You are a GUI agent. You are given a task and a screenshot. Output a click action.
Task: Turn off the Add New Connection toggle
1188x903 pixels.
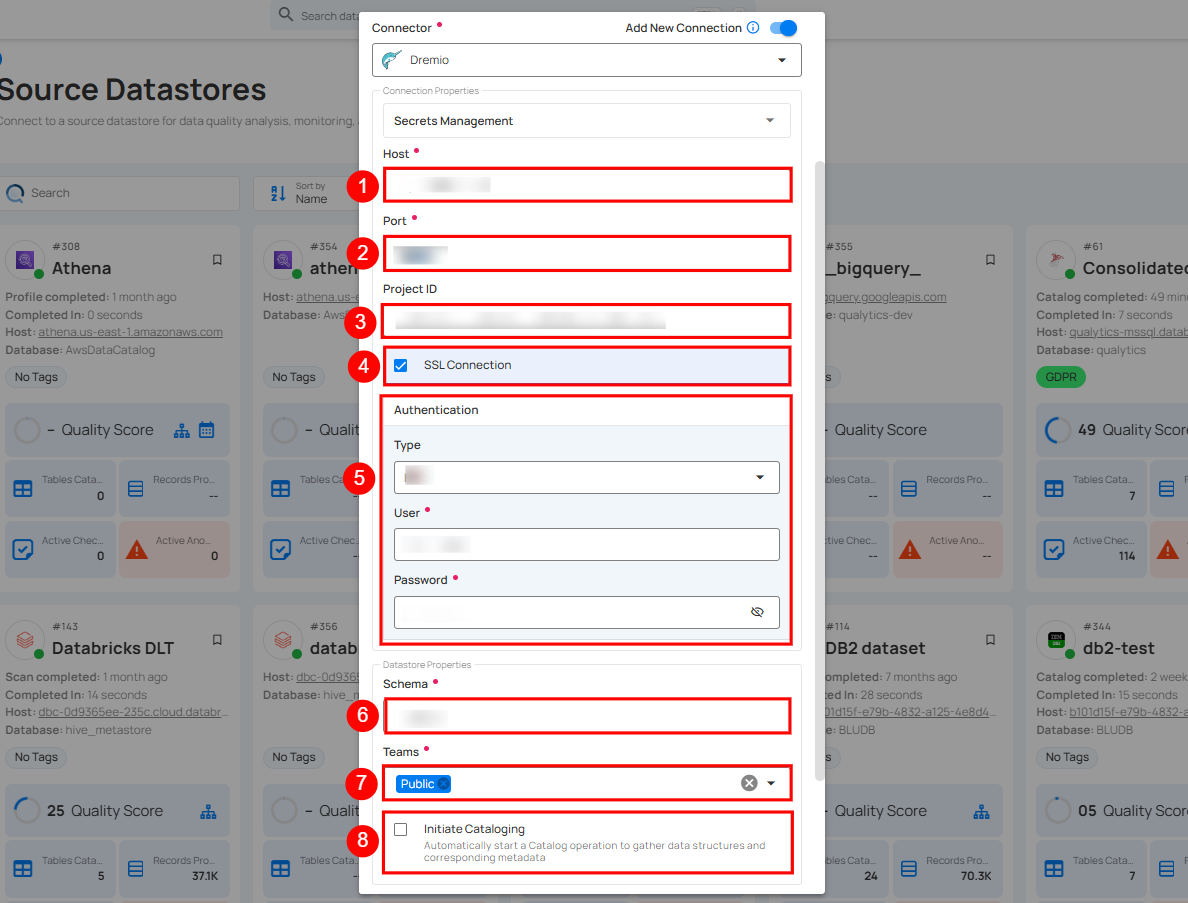pos(783,28)
